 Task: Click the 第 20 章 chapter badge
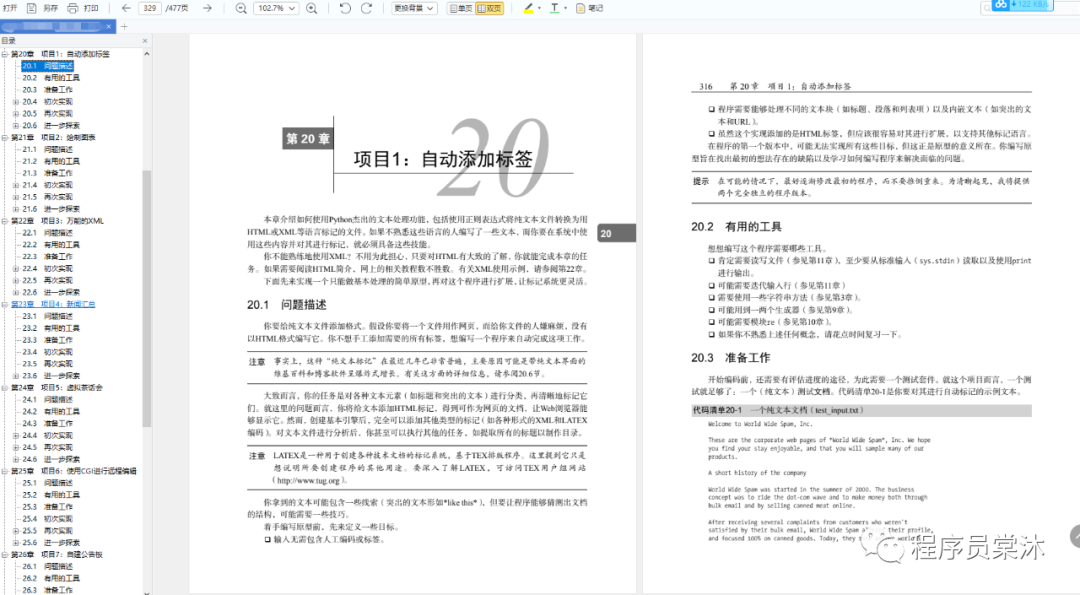pyautogui.click(x=308, y=138)
